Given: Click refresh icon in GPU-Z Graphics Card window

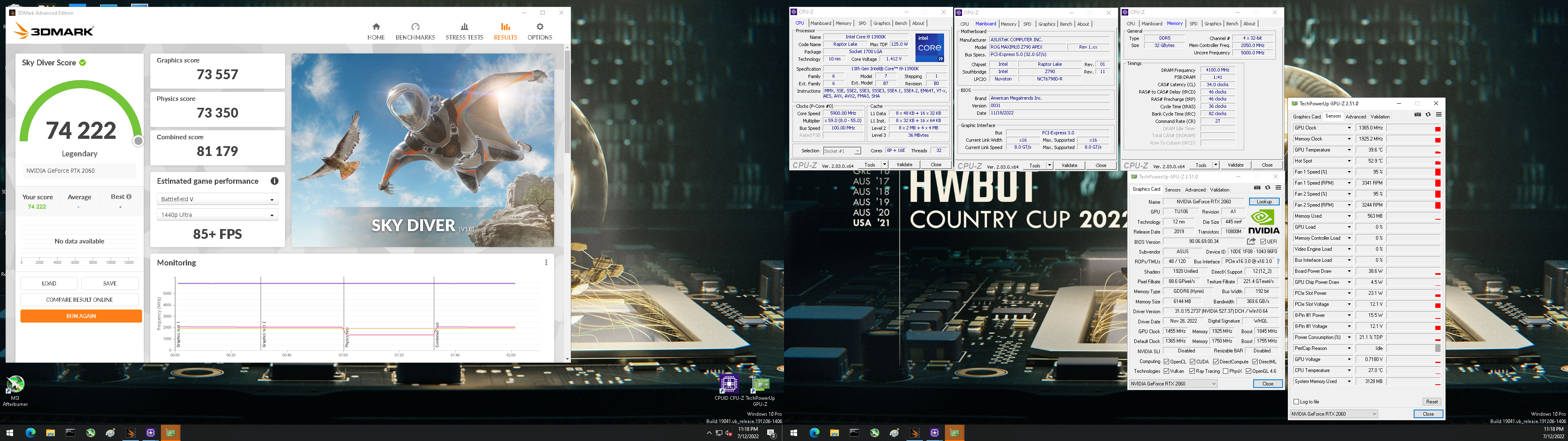Looking at the screenshot, I should (x=1267, y=187).
